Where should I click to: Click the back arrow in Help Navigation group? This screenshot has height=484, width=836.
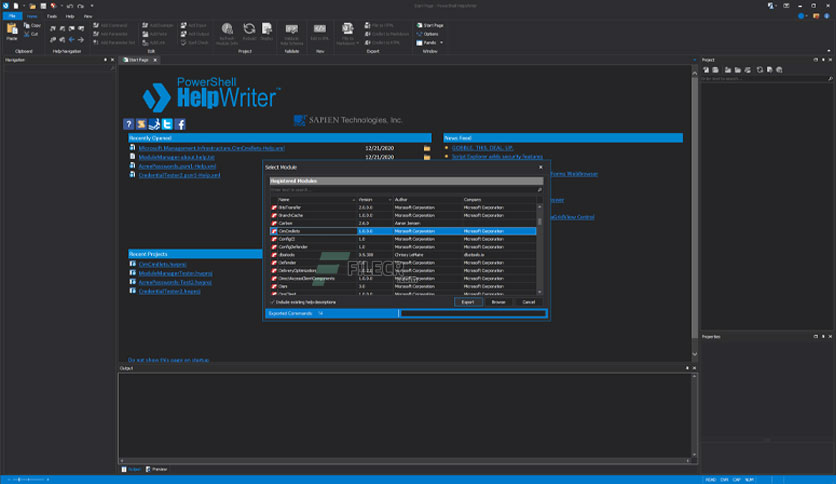coord(71,39)
